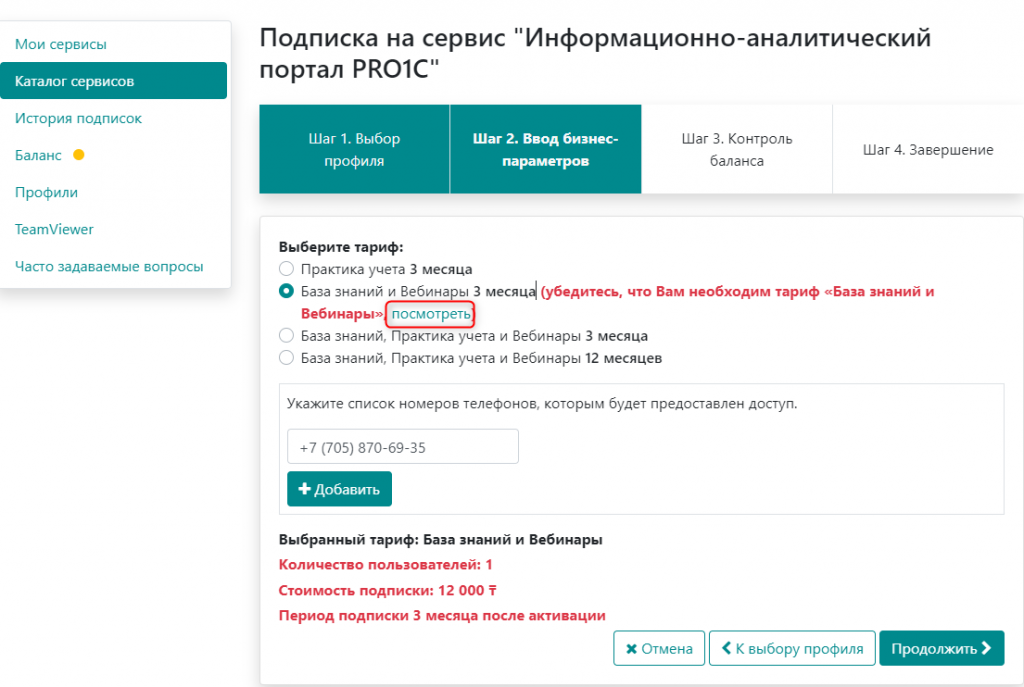Click the Отмена button
Viewport: 1024px width, 687px height.
click(x=659, y=648)
